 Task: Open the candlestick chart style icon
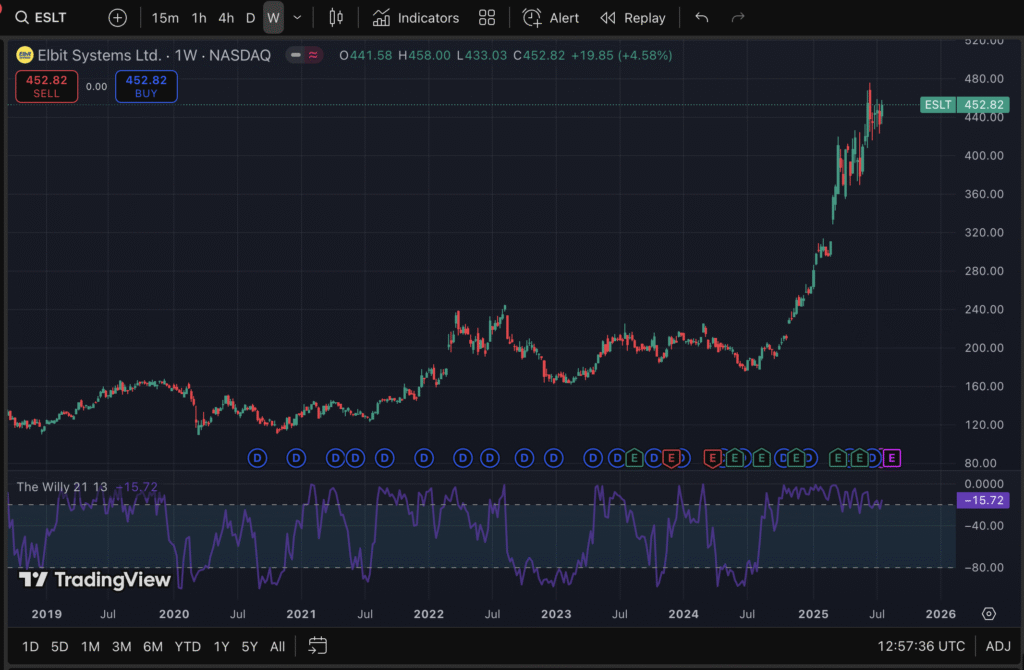pyautogui.click(x=335, y=18)
